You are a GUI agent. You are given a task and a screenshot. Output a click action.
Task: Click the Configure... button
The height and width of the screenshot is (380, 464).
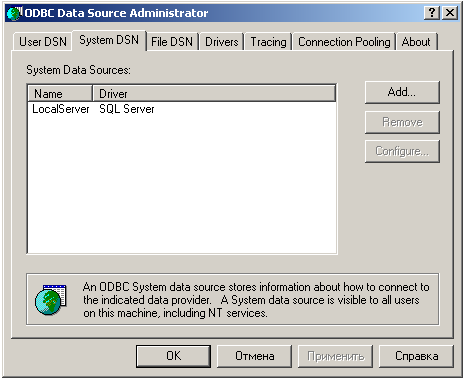click(402, 151)
